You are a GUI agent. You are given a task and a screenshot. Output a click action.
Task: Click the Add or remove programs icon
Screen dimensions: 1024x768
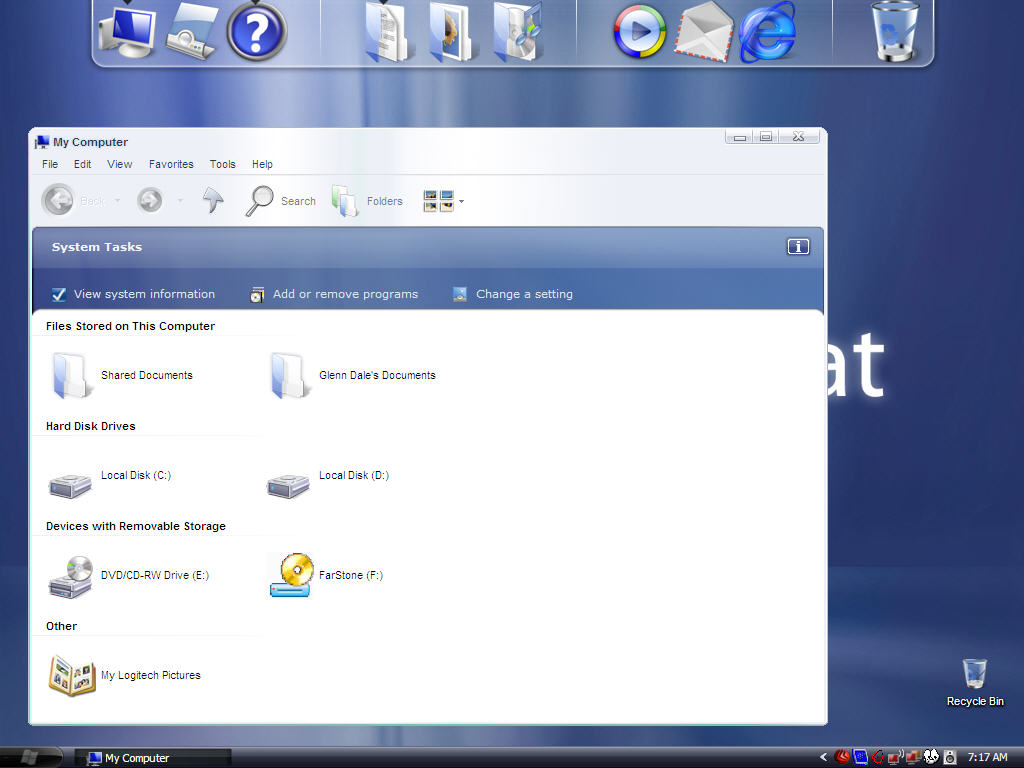tap(257, 295)
